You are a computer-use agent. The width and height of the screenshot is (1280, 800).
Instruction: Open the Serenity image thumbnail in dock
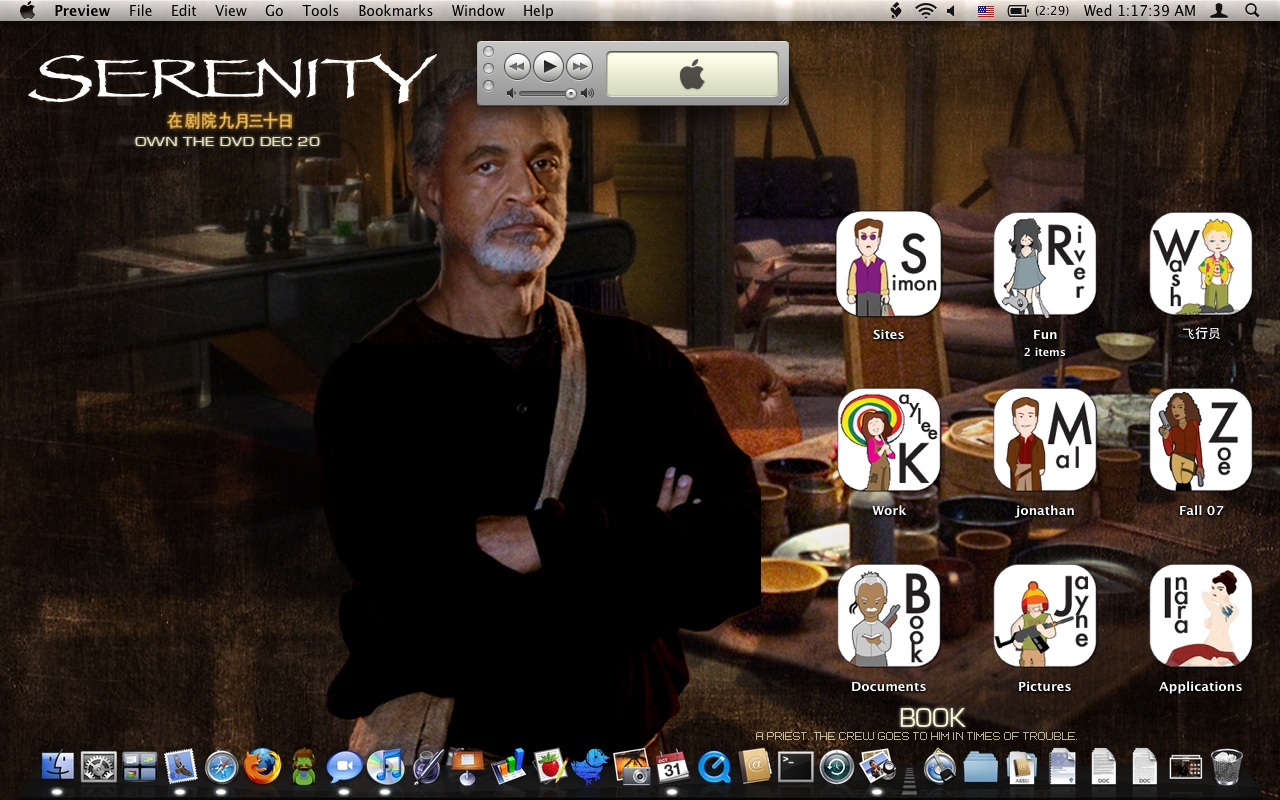(1185, 767)
